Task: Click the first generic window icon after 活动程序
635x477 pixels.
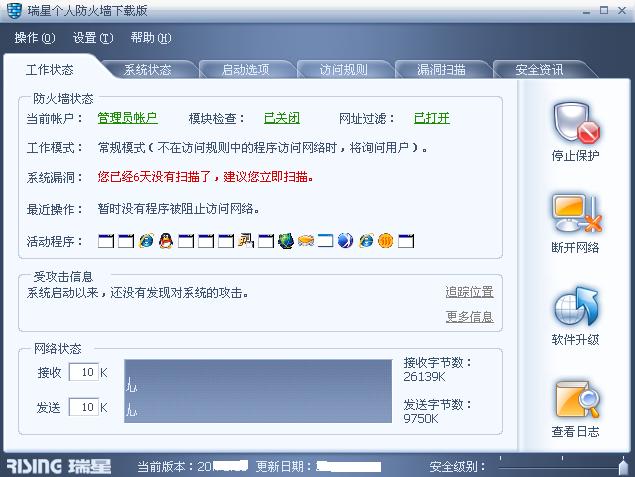Action: (106, 241)
